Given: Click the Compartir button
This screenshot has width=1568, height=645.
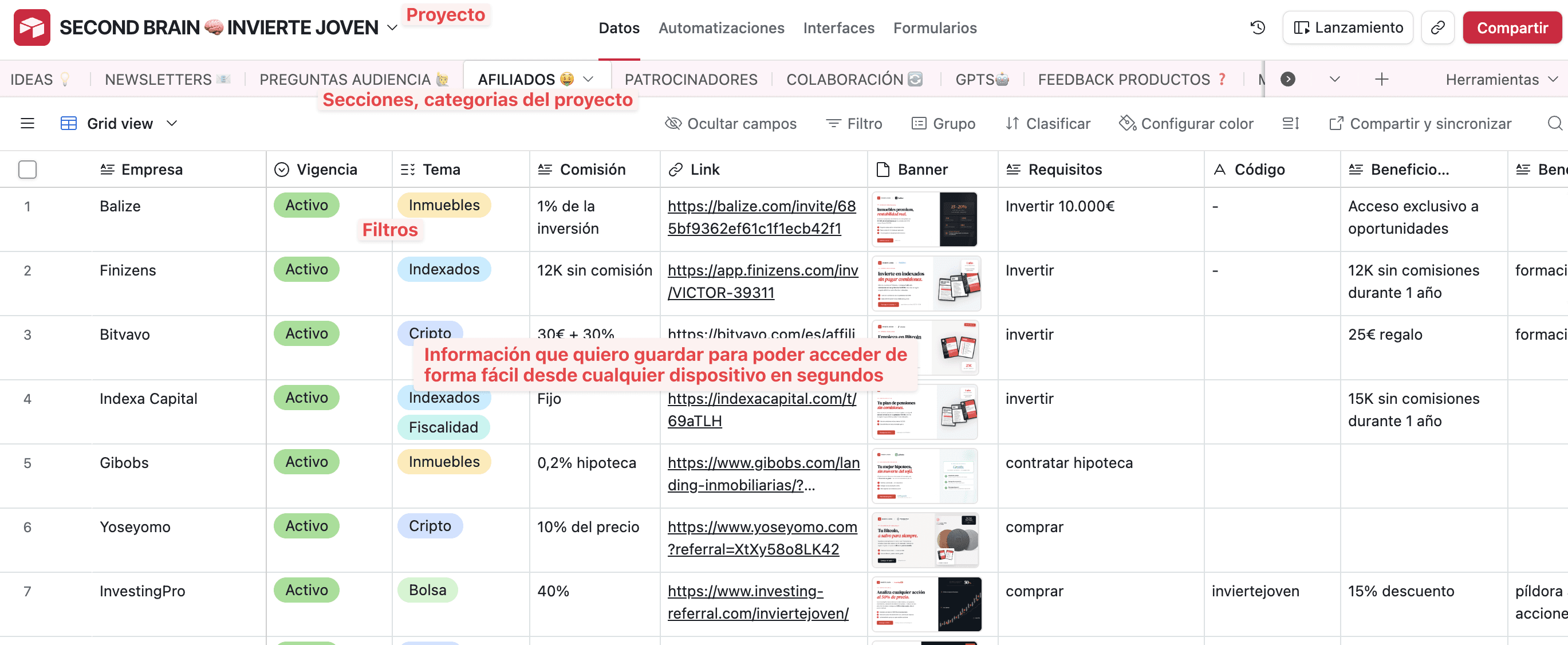Looking at the screenshot, I should click(x=1512, y=28).
